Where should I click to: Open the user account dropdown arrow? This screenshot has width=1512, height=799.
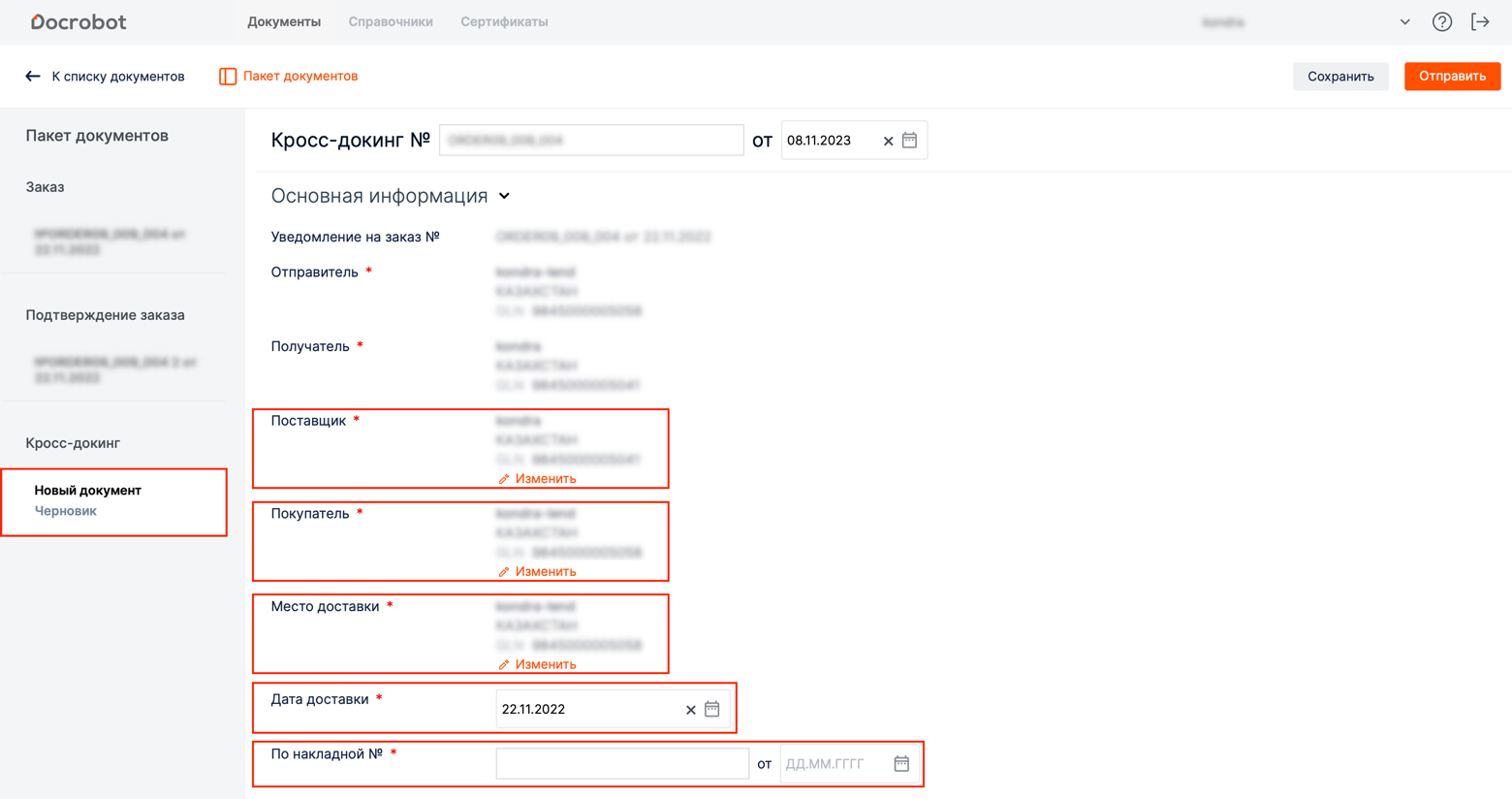point(1404,22)
